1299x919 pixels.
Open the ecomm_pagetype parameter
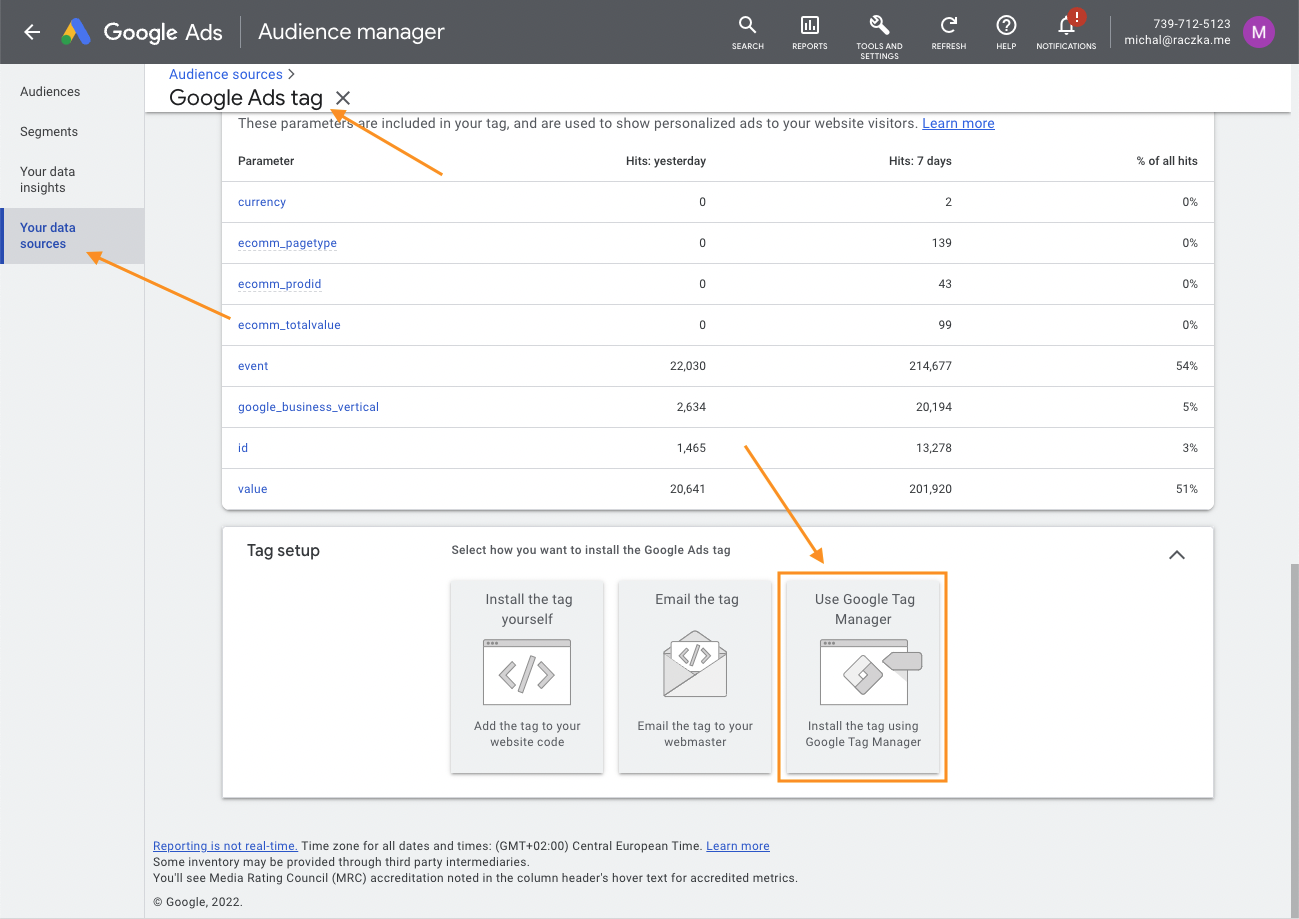click(x=287, y=243)
